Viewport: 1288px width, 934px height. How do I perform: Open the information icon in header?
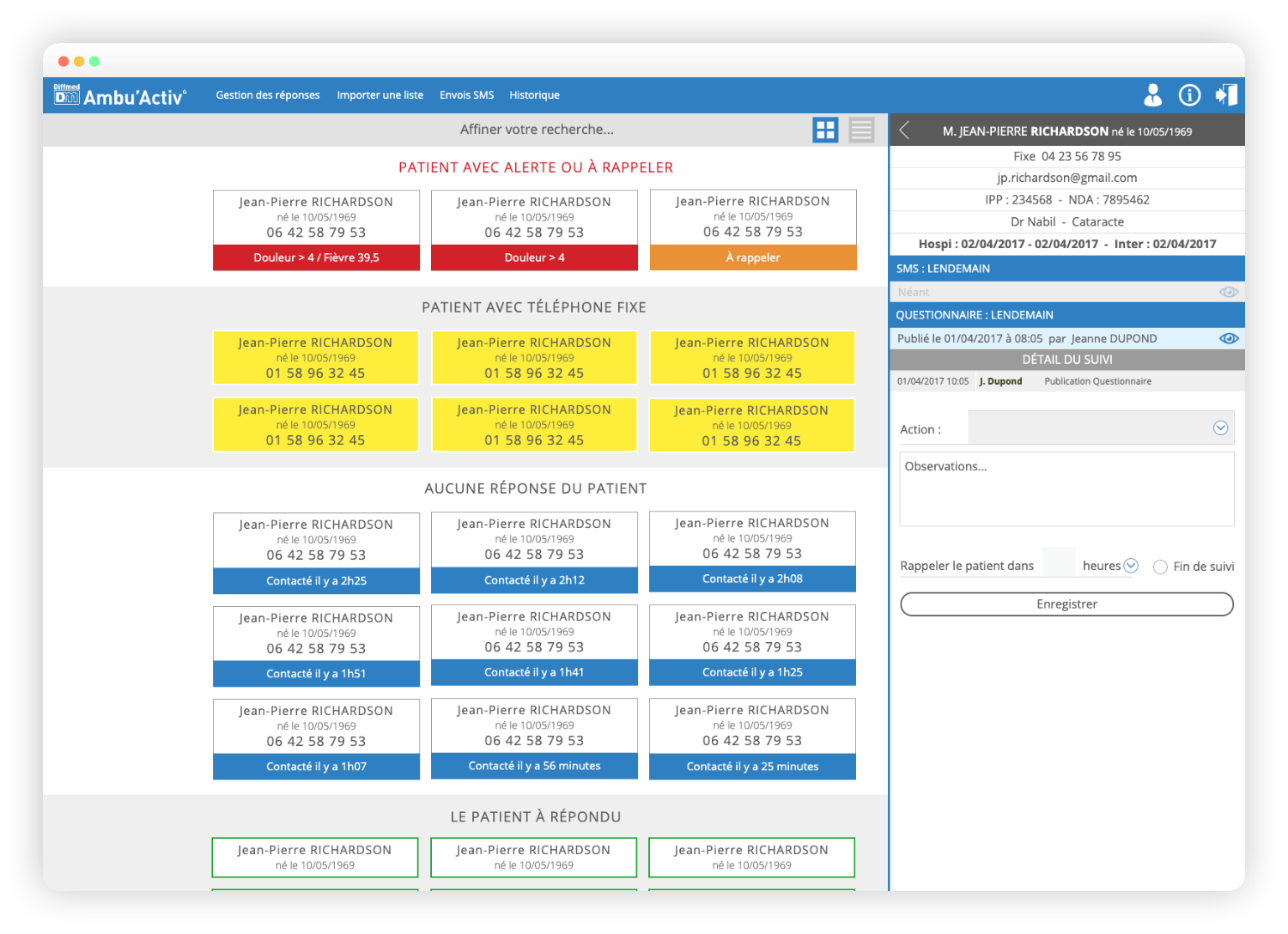[x=1189, y=95]
